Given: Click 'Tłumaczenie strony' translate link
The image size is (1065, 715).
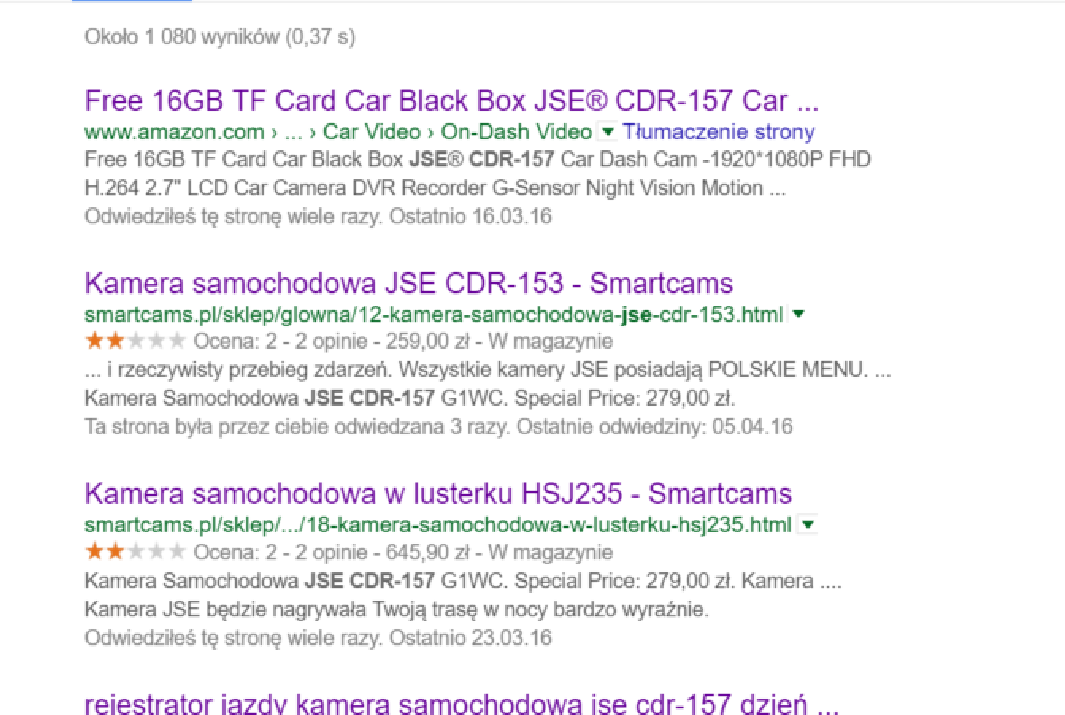Looking at the screenshot, I should (718, 132).
